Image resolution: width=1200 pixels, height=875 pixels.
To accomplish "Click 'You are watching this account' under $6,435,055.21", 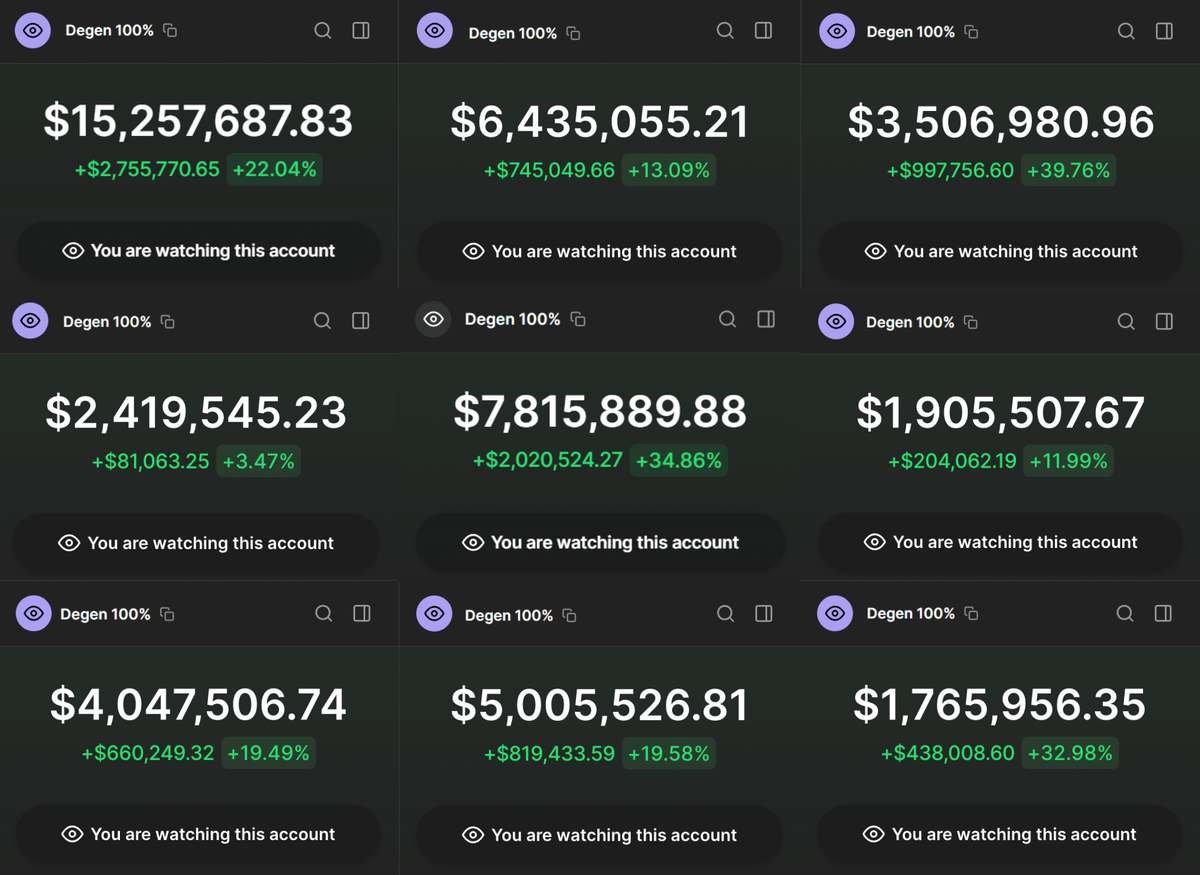I will tap(599, 251).
